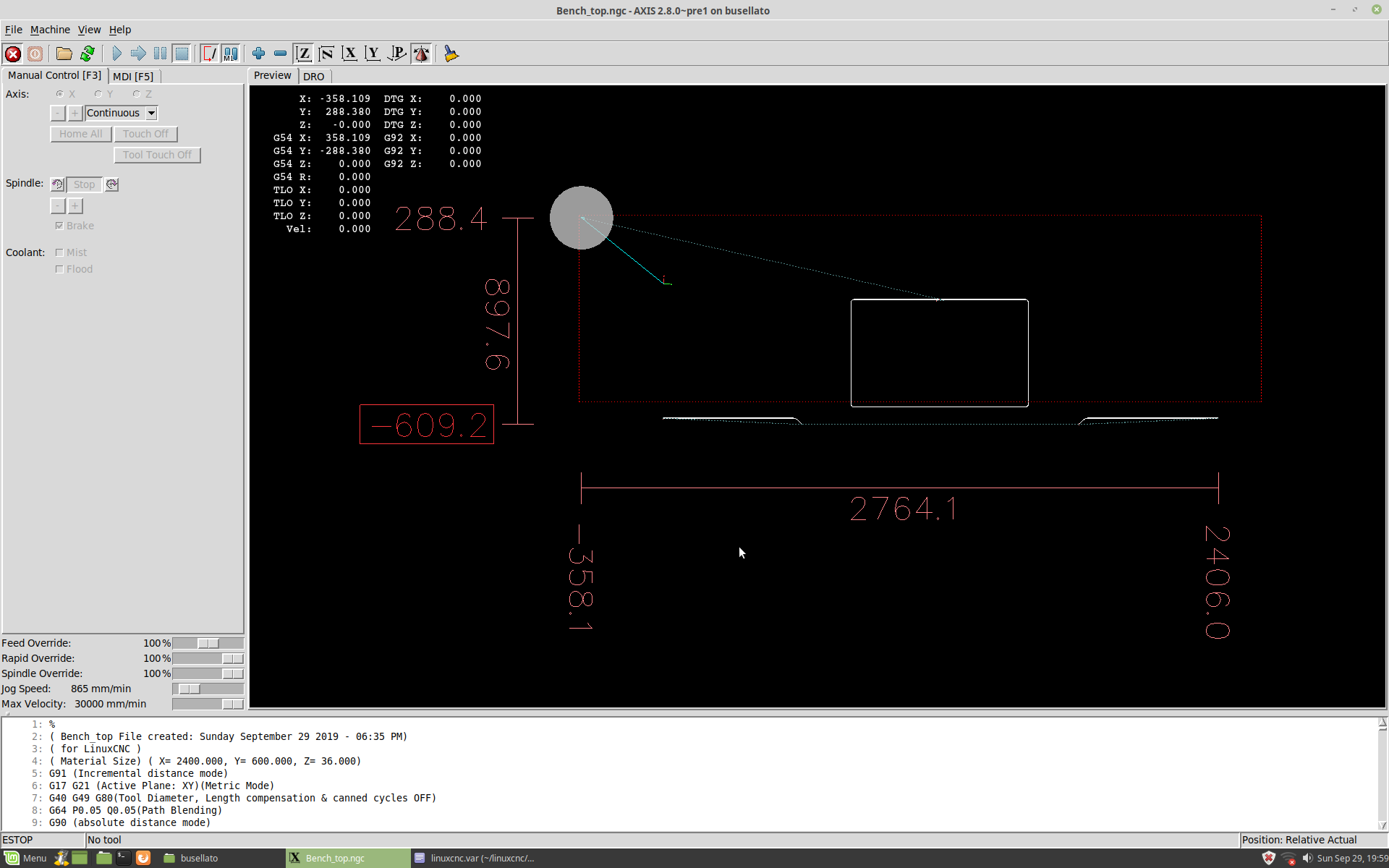Image resolution: width=1389 pixels, height=868 pixels.
Task: Zoom out with the minus icon
Action: pos(280,54)
